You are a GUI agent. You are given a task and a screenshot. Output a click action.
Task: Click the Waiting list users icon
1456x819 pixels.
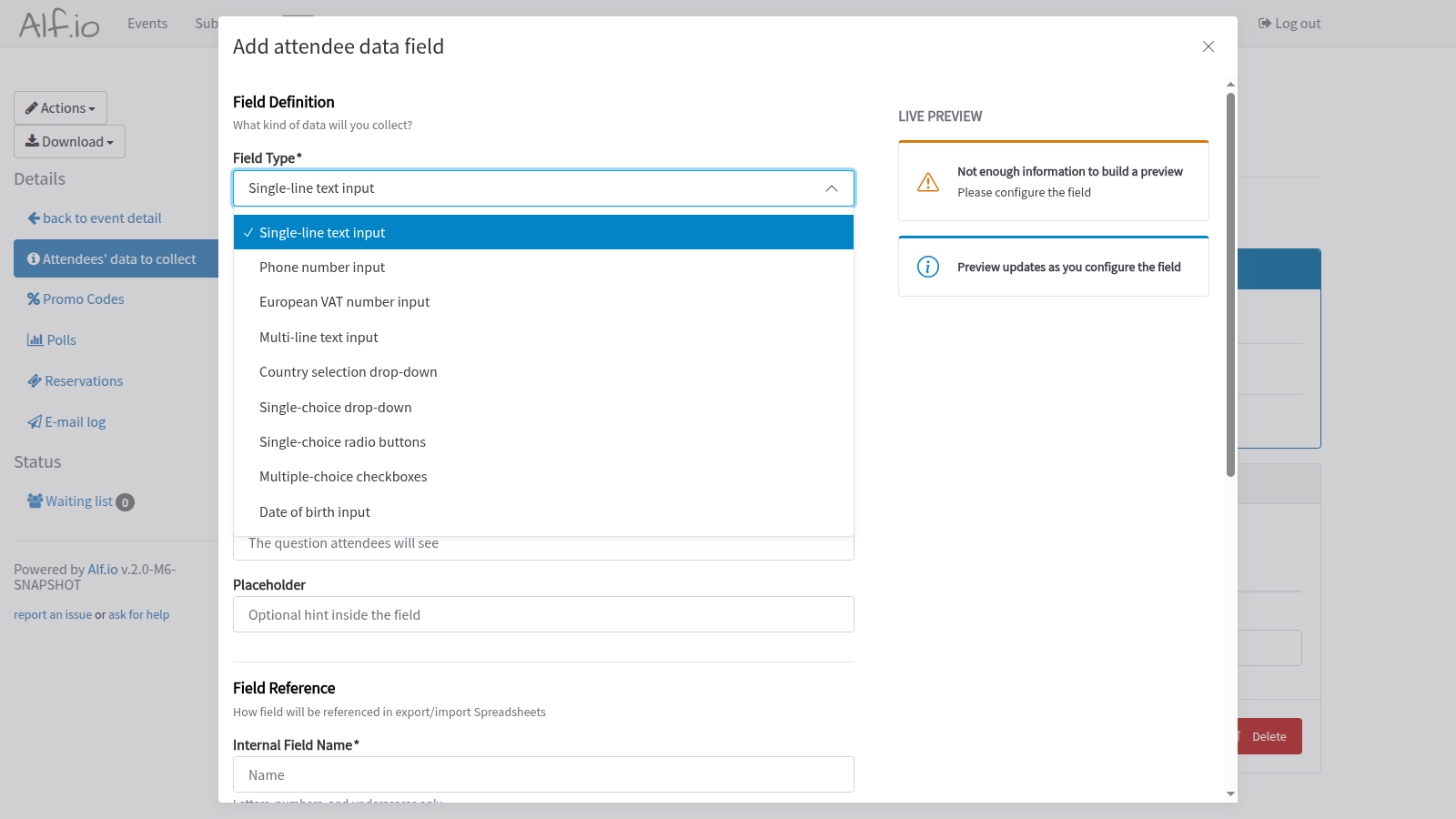click(35, 501)
